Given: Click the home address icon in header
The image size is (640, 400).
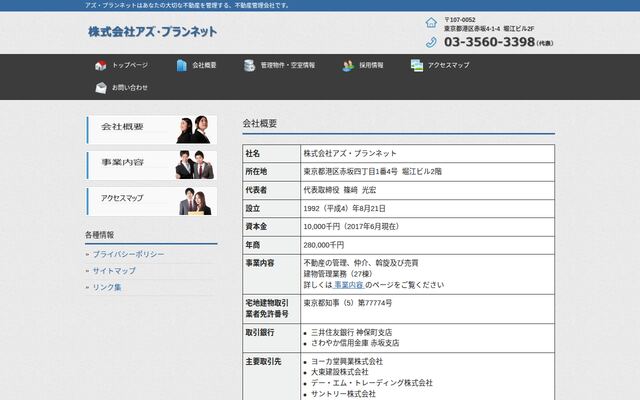Looking at the screenshot, I should point(431,23).
